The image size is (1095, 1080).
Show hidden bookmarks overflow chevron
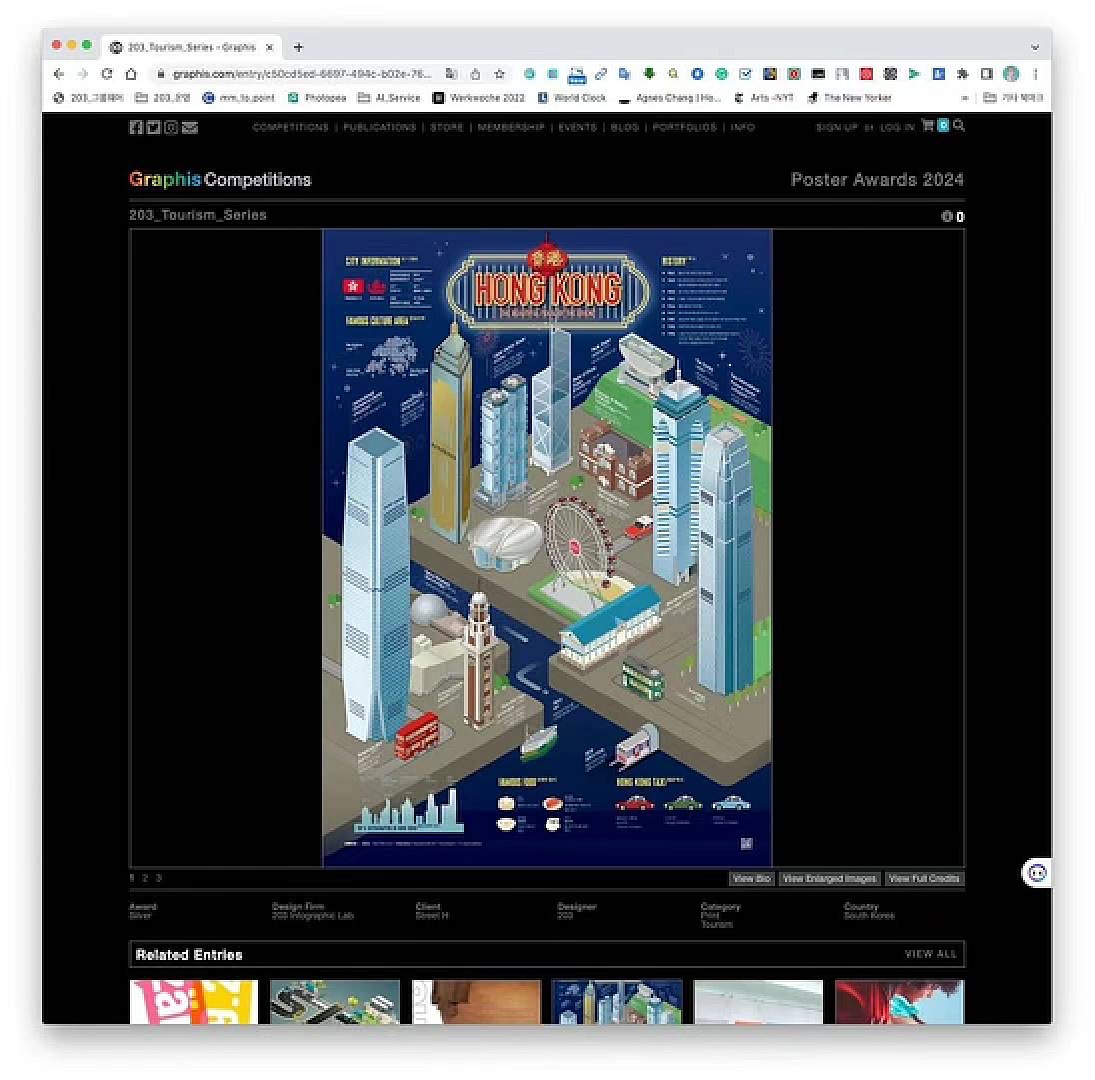[x=965, y=98]
